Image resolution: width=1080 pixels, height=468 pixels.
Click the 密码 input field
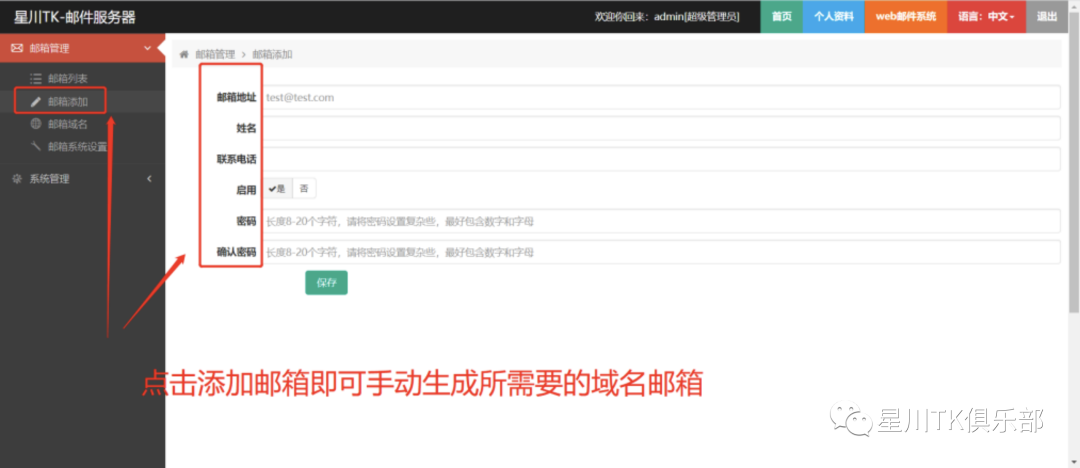pos(661,221)
